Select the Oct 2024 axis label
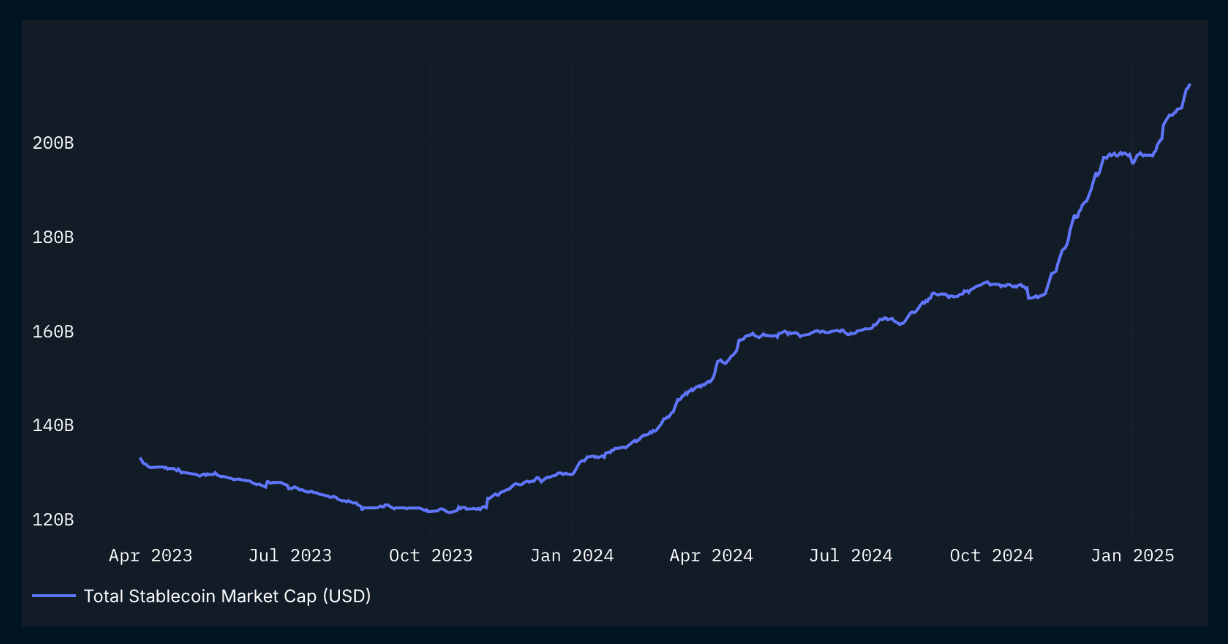Viewport: 1228px width, 644px height. coord(992,555)
